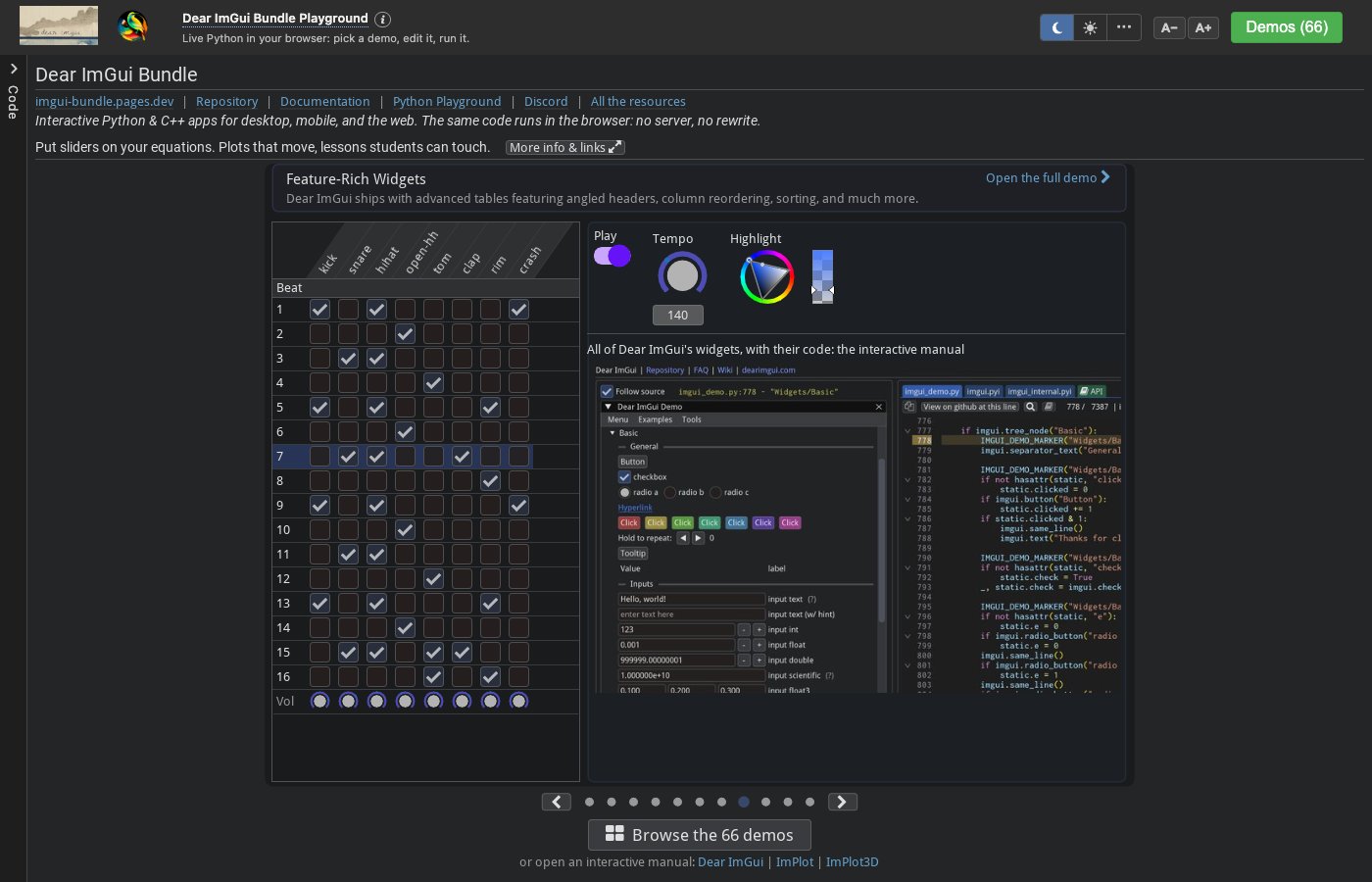1372x882 pixels.
Task: Increase font size with A+ button
Action: pyautogui.click(x=1203, y=27)
